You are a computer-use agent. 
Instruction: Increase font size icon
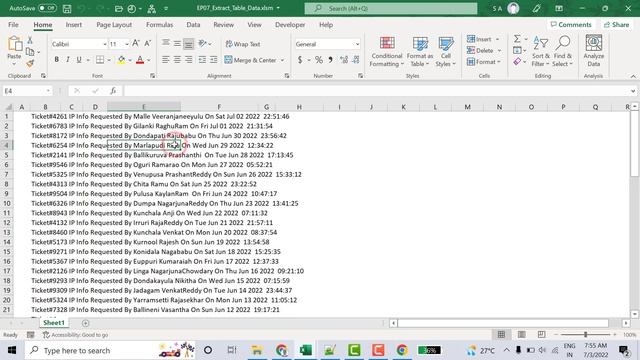coord(136,44)
